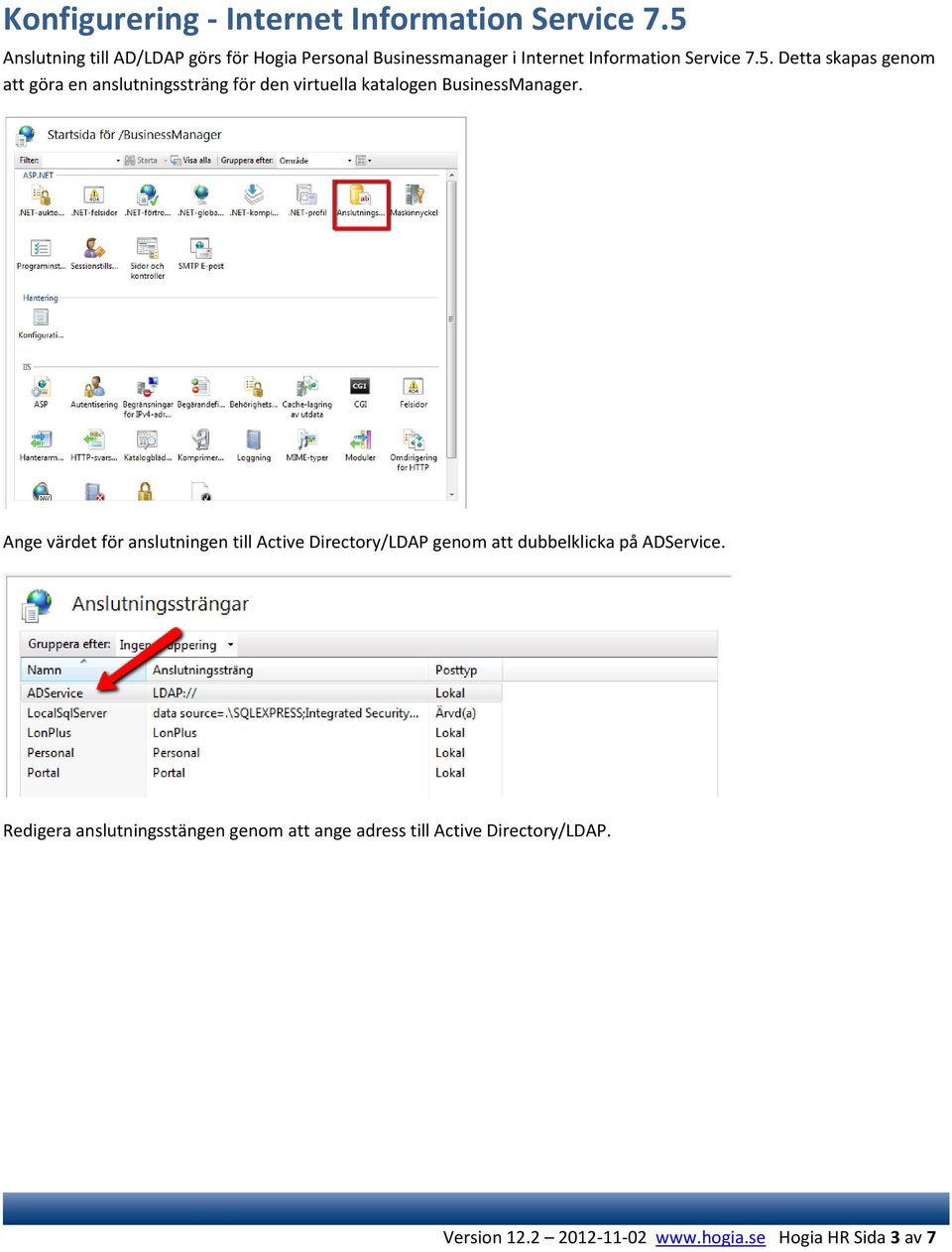The height and width of the screenshot is (1252, 952).
Task: Click the data source=.\SQLEXPRESS connection string
Action: tap(286, 712)
